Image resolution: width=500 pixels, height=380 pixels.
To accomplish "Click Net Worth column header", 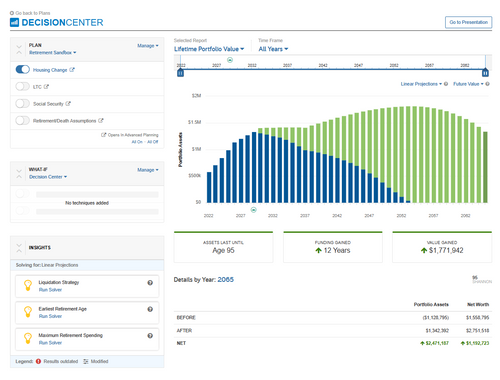I will tap(478, 305).
